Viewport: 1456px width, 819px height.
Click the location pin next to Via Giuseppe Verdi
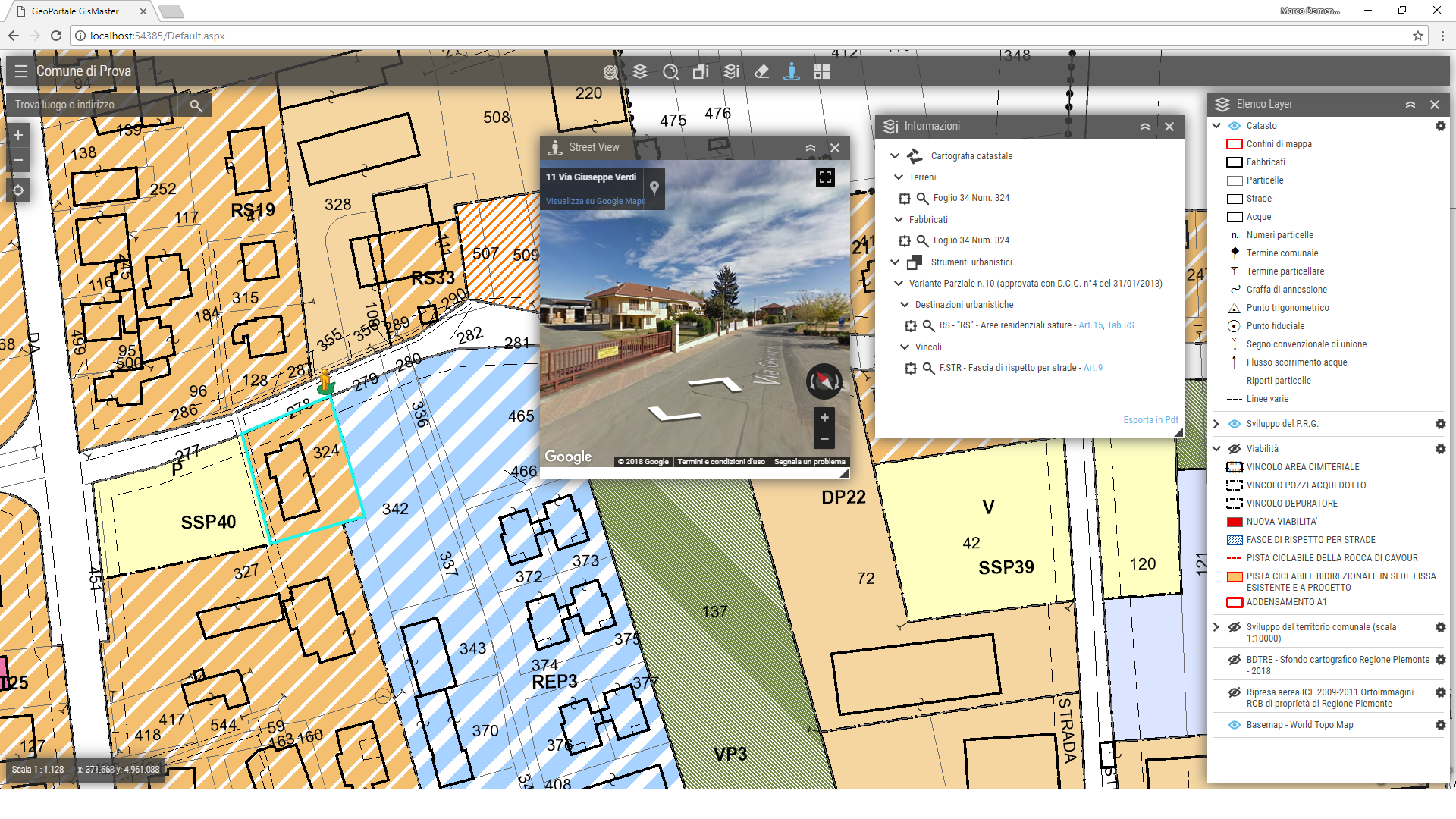(654, 187)
